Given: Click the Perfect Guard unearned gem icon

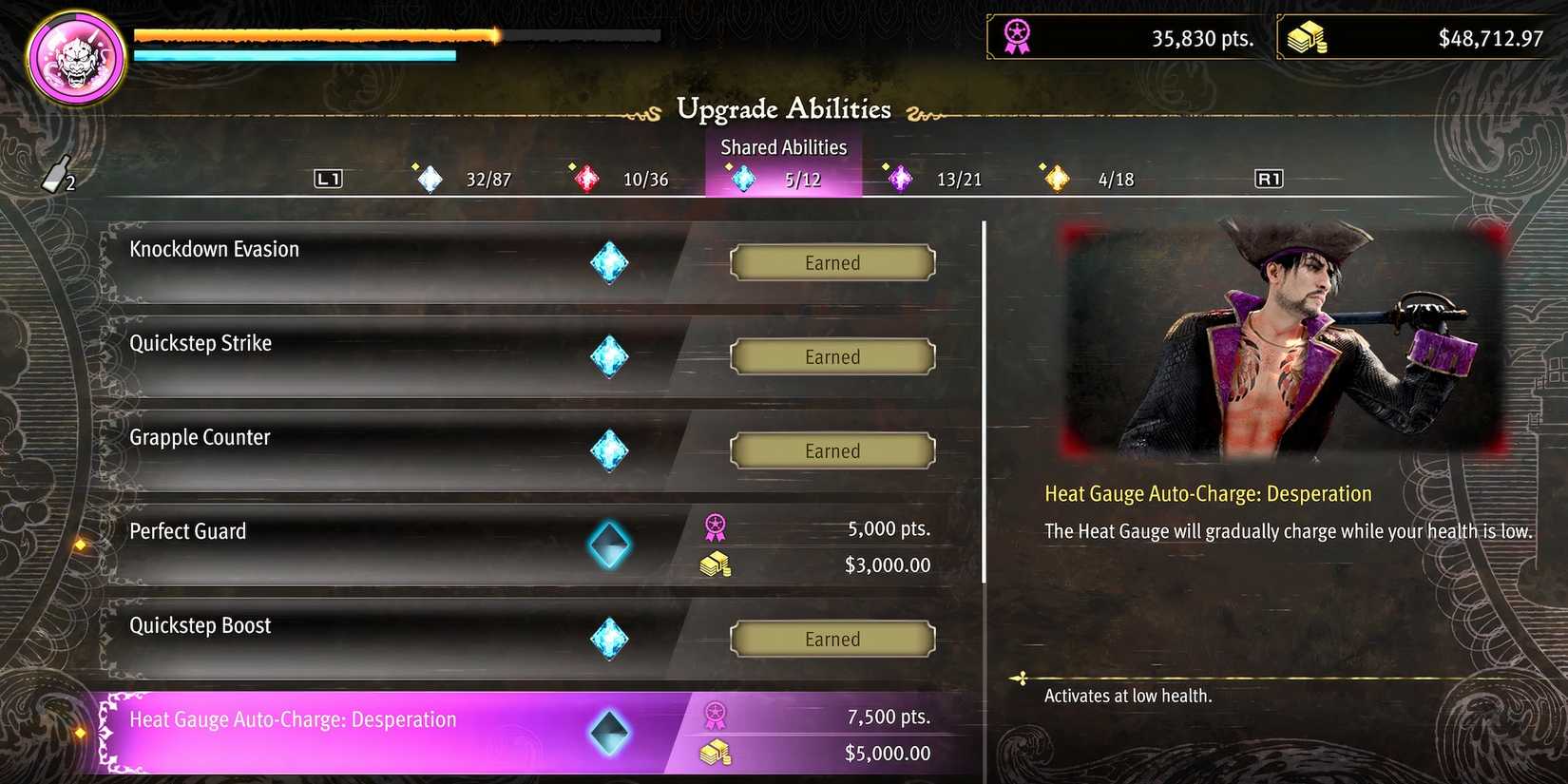Looking at the screenshot, I should click(x=609, y=545).
